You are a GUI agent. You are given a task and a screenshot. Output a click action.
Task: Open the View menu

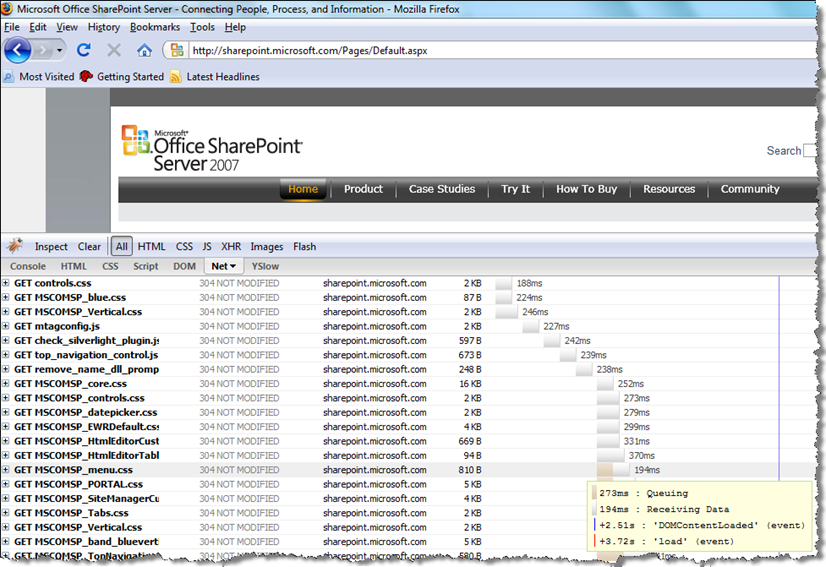[x=67, y=27]
